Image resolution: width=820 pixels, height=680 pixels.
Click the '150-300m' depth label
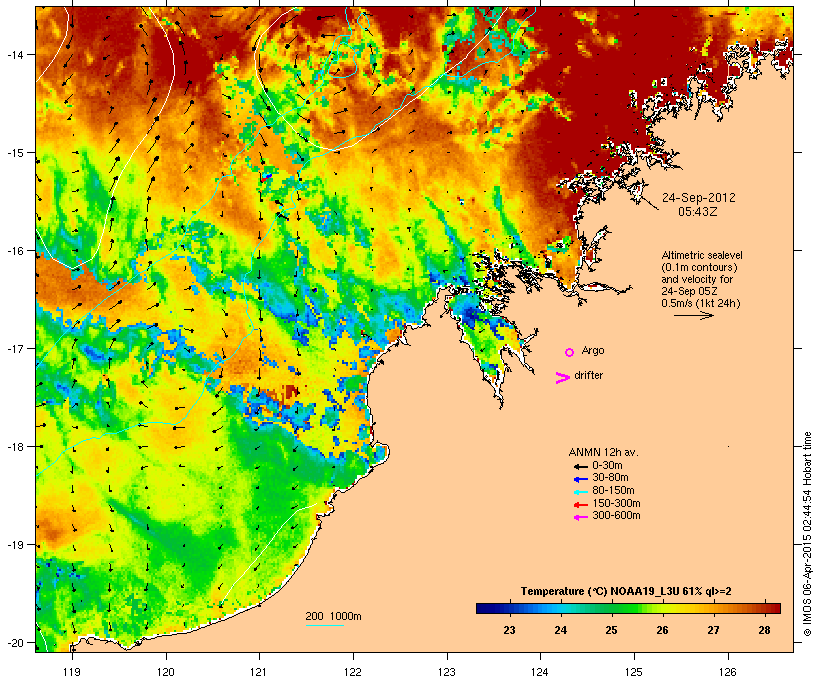point(616,503)
